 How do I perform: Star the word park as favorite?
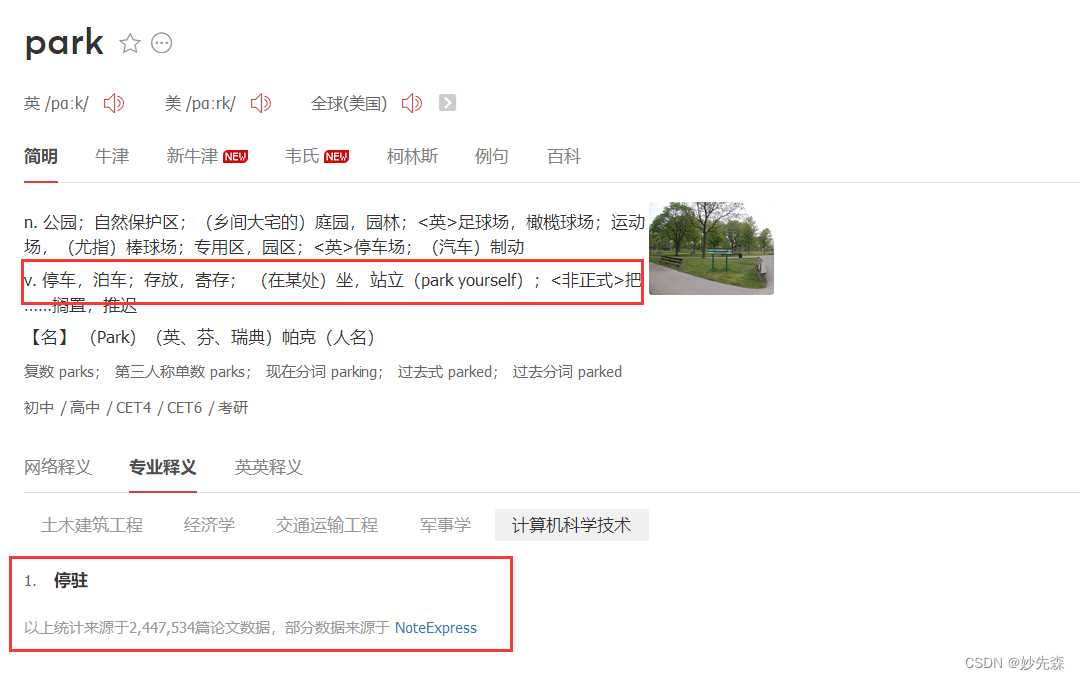click(x=129, y=43)
